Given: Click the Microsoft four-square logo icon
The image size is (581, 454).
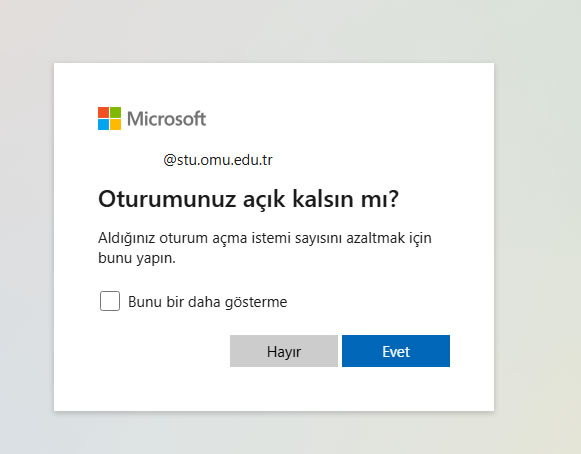Looking at the screenshot, I should pyautogui.click(x=109, y=119).
